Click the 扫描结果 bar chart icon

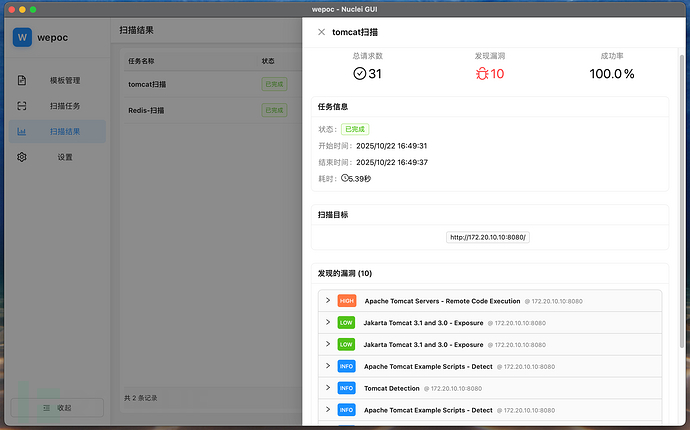pyautogui.click(x=22, y=131)
